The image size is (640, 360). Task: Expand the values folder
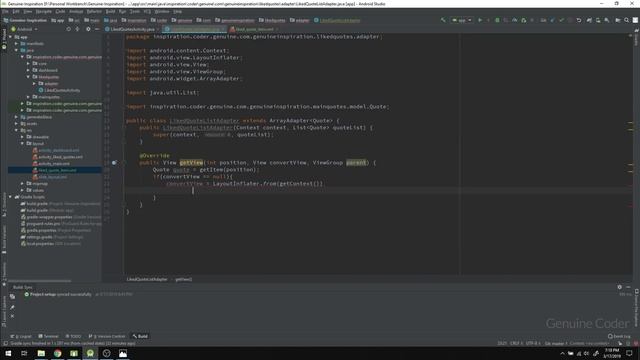pyautogui.click(x=22, y=190)
